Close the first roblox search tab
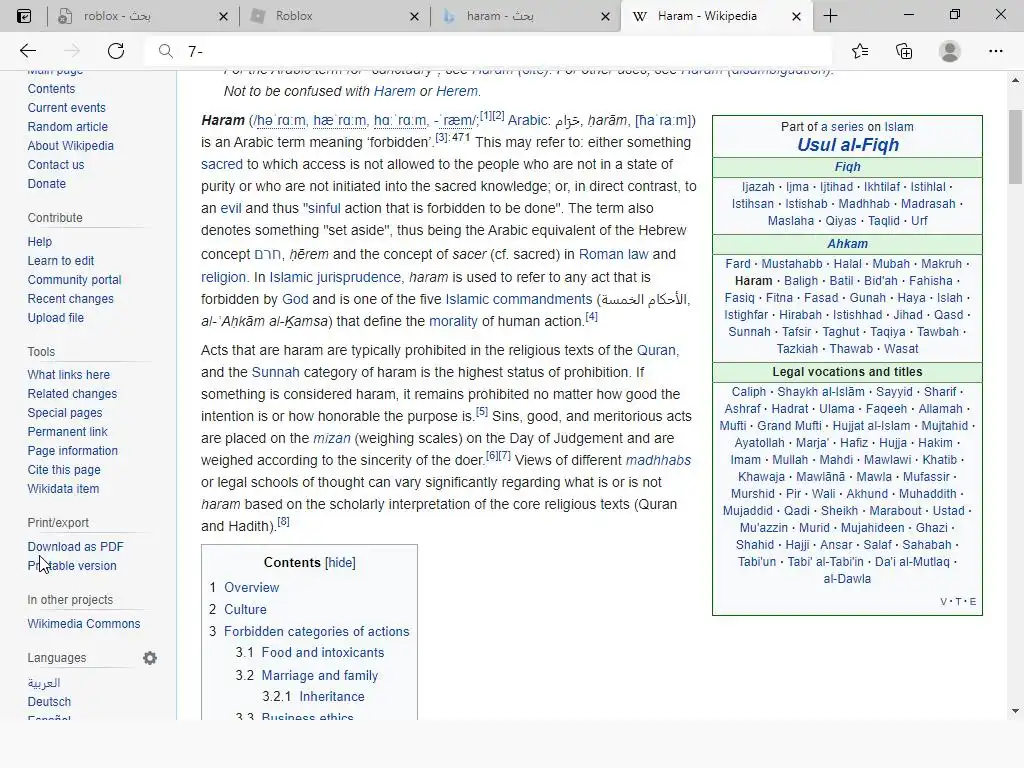 pyautogui.click(x=223, y=16)
